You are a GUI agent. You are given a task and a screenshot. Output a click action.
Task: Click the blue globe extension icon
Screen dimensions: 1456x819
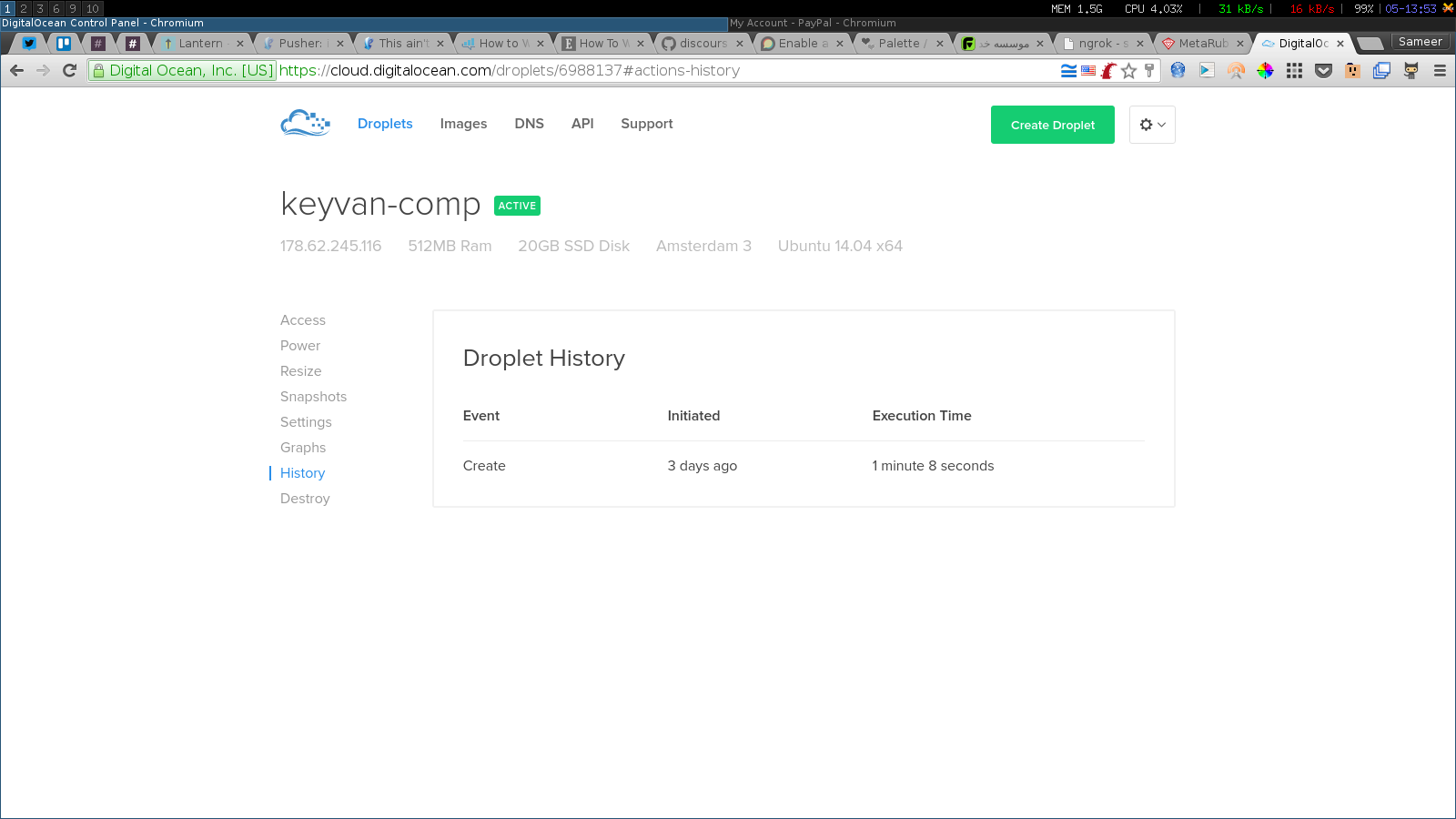tap(1178, 70)
